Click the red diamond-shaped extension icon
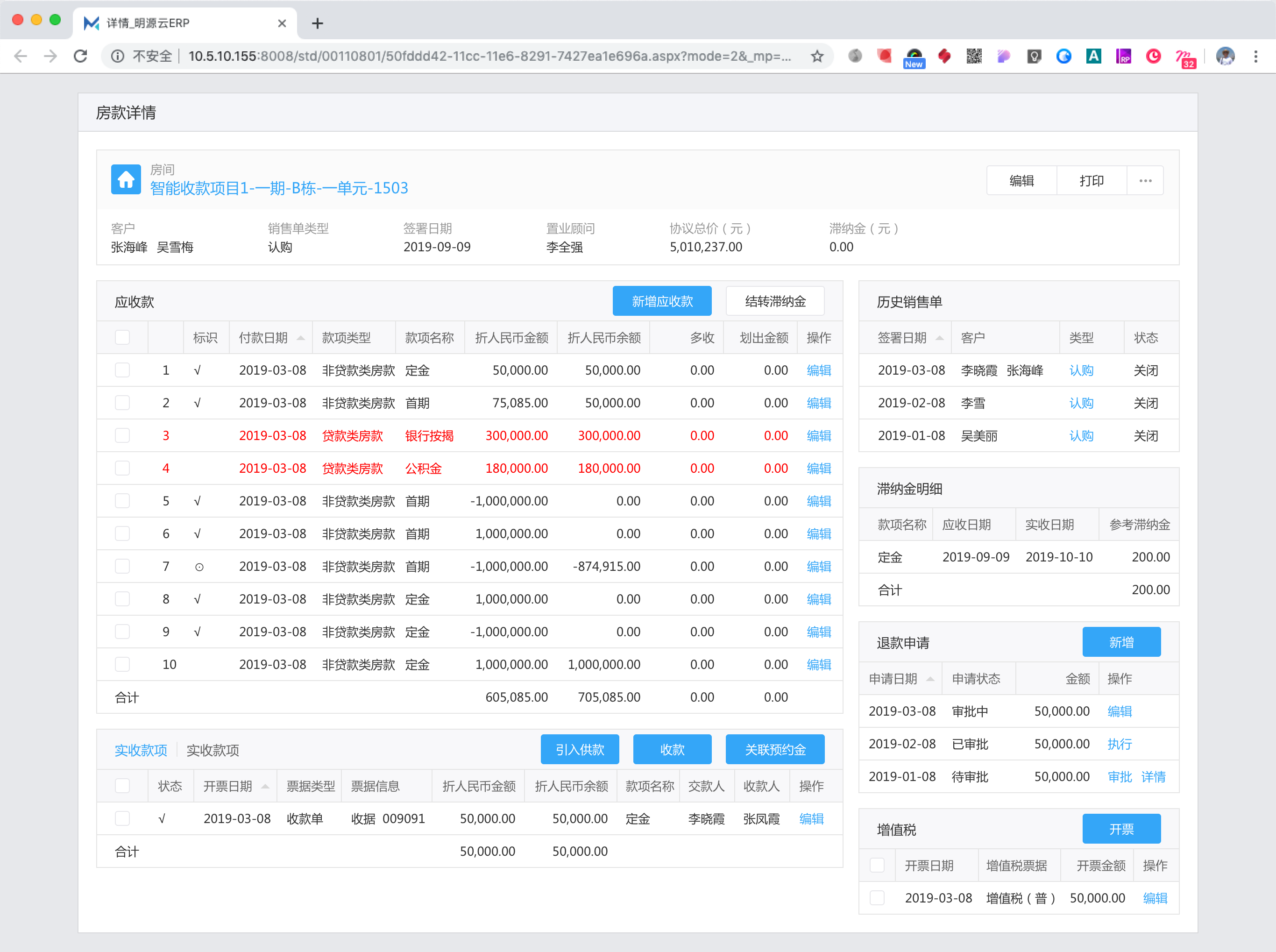This screenshot has height=952, width=1276. pos(944,56)
